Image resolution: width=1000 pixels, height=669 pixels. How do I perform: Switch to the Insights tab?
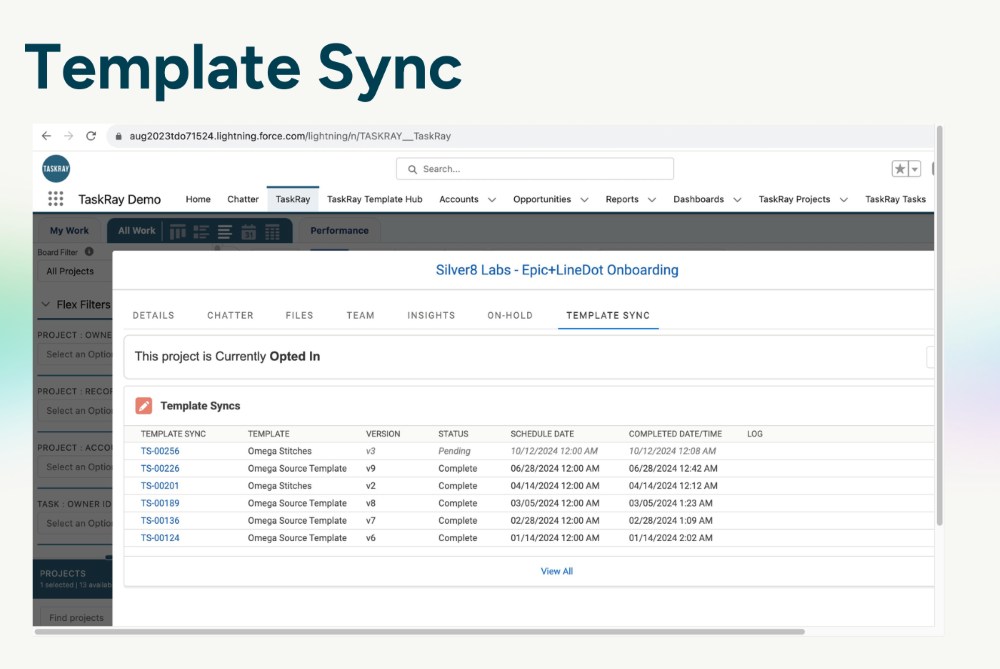pos(431,315)
